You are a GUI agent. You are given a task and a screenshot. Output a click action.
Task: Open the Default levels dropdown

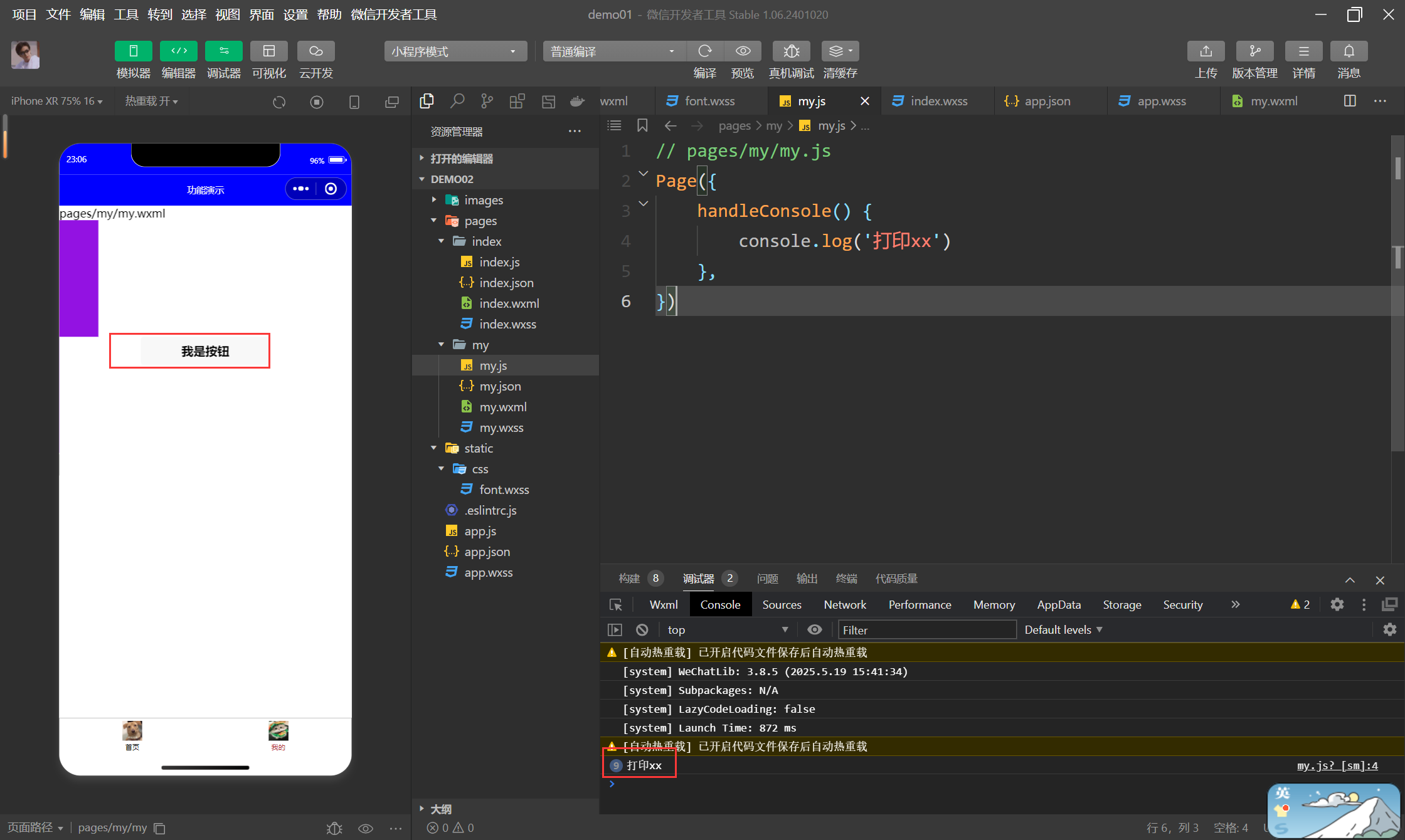point(1063,629)
